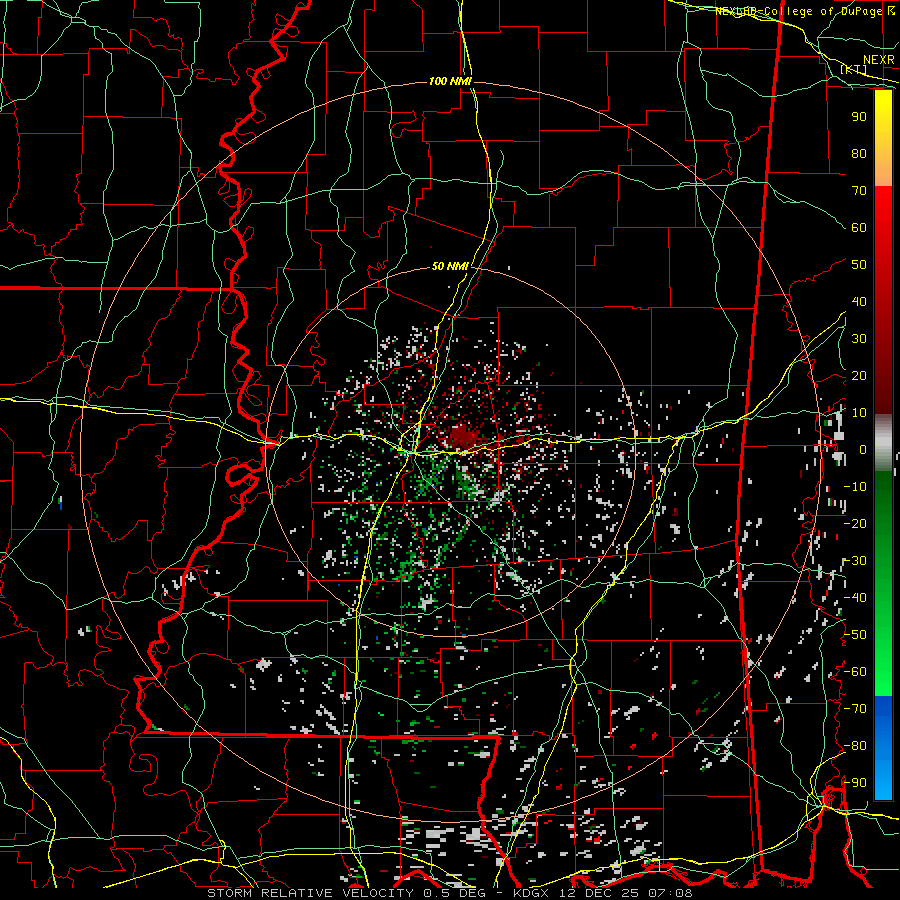The width and height of the screenshot is (900, 900).
Task: Click the -40 value on velocity scale
Action: pos(855,598)
